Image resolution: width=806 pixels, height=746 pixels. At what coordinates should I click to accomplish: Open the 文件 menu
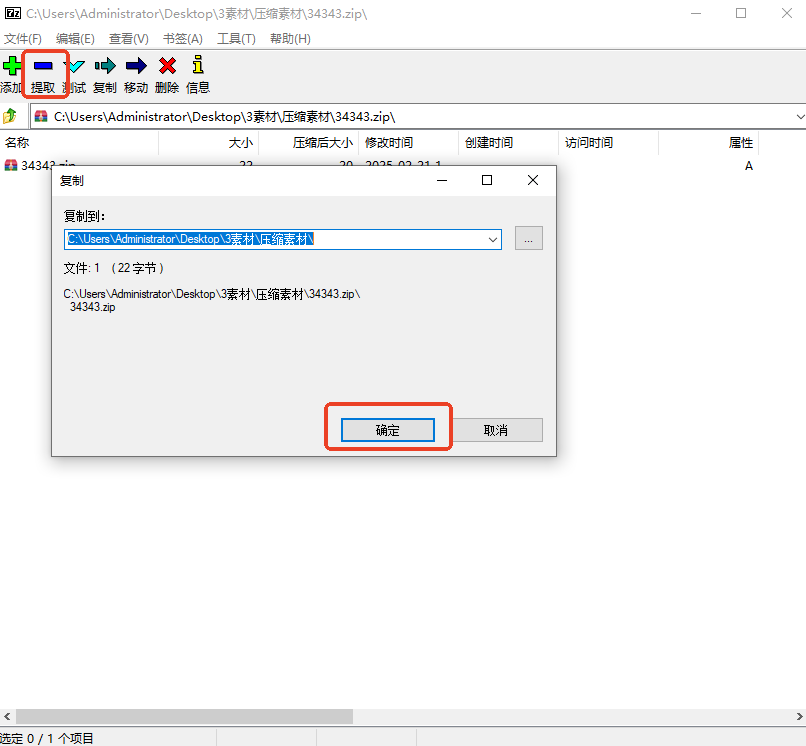(22, 38)
